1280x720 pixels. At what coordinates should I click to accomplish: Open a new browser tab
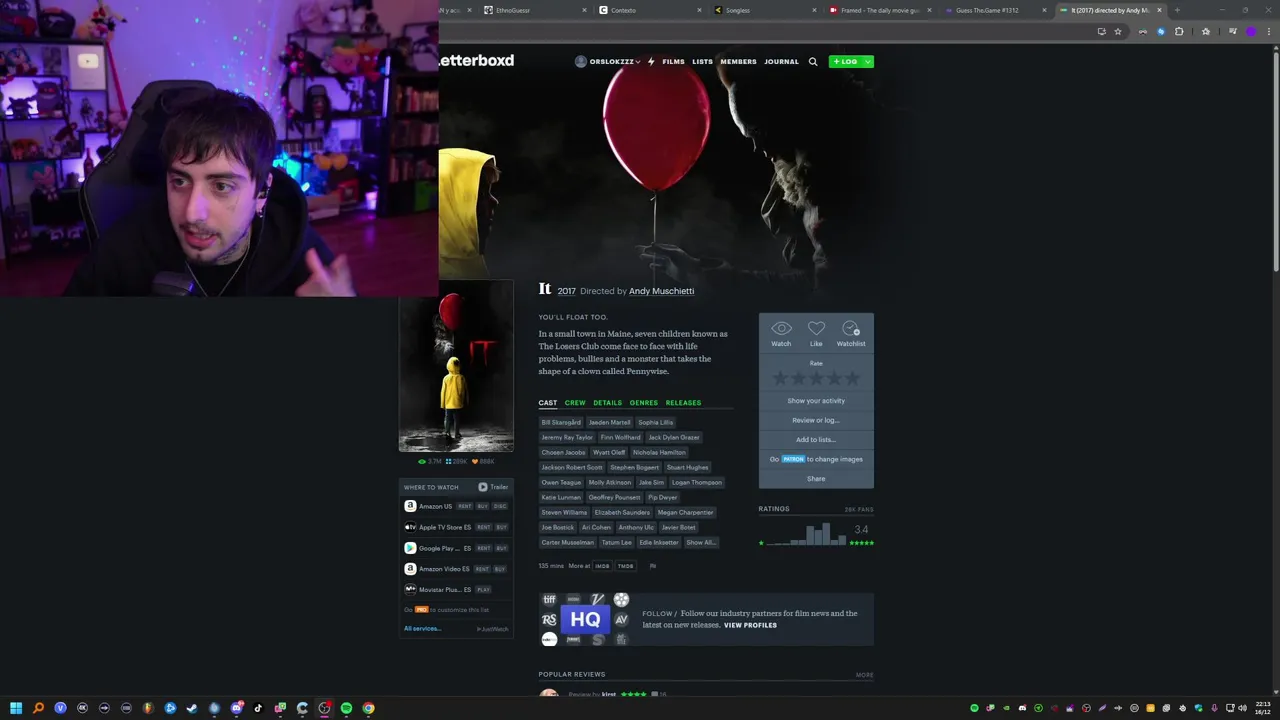coord(1177,10)
